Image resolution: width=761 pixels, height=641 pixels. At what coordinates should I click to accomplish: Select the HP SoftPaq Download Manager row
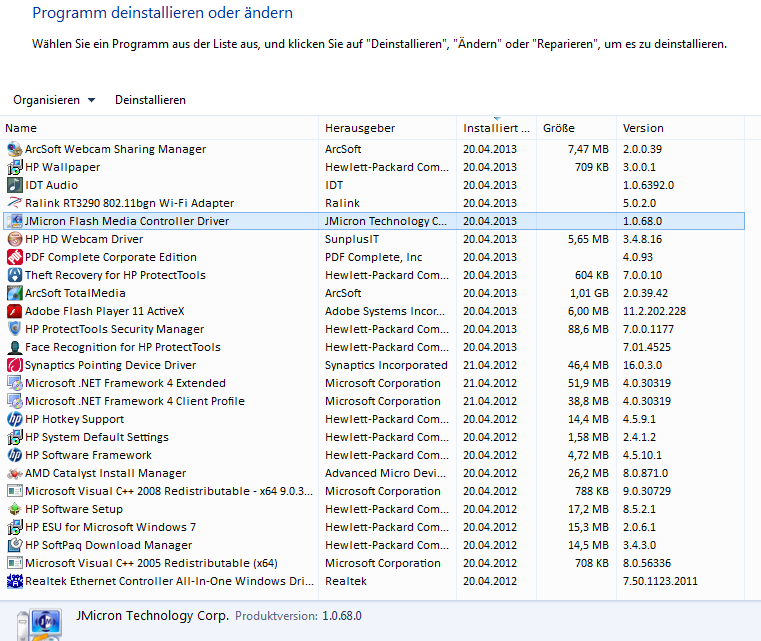pyautogui.click(x=374, y=545)
